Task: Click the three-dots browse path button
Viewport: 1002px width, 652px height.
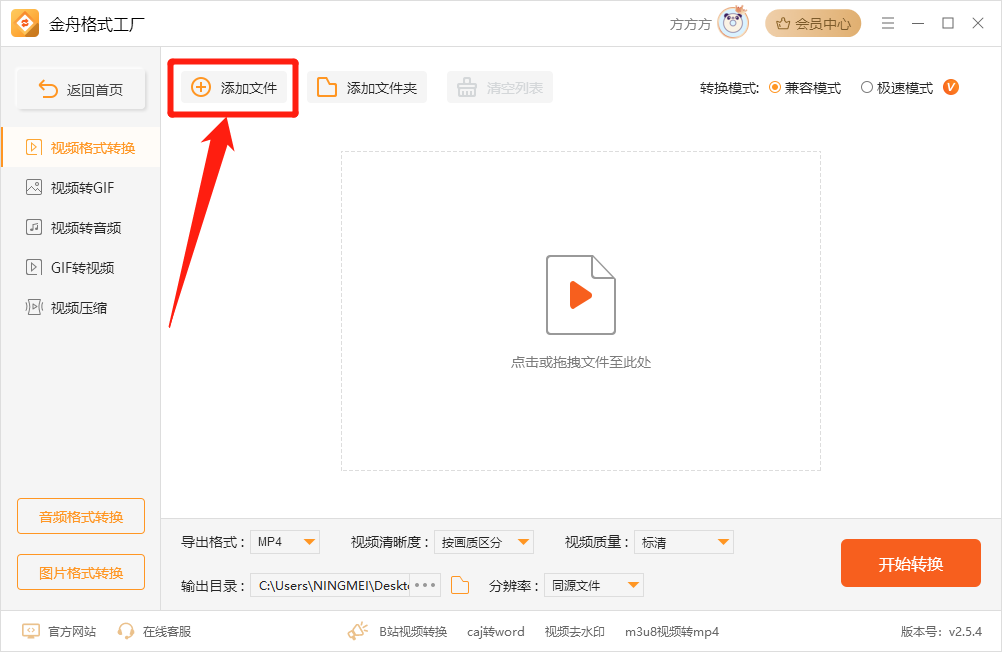Action: [x=425, y=586]
